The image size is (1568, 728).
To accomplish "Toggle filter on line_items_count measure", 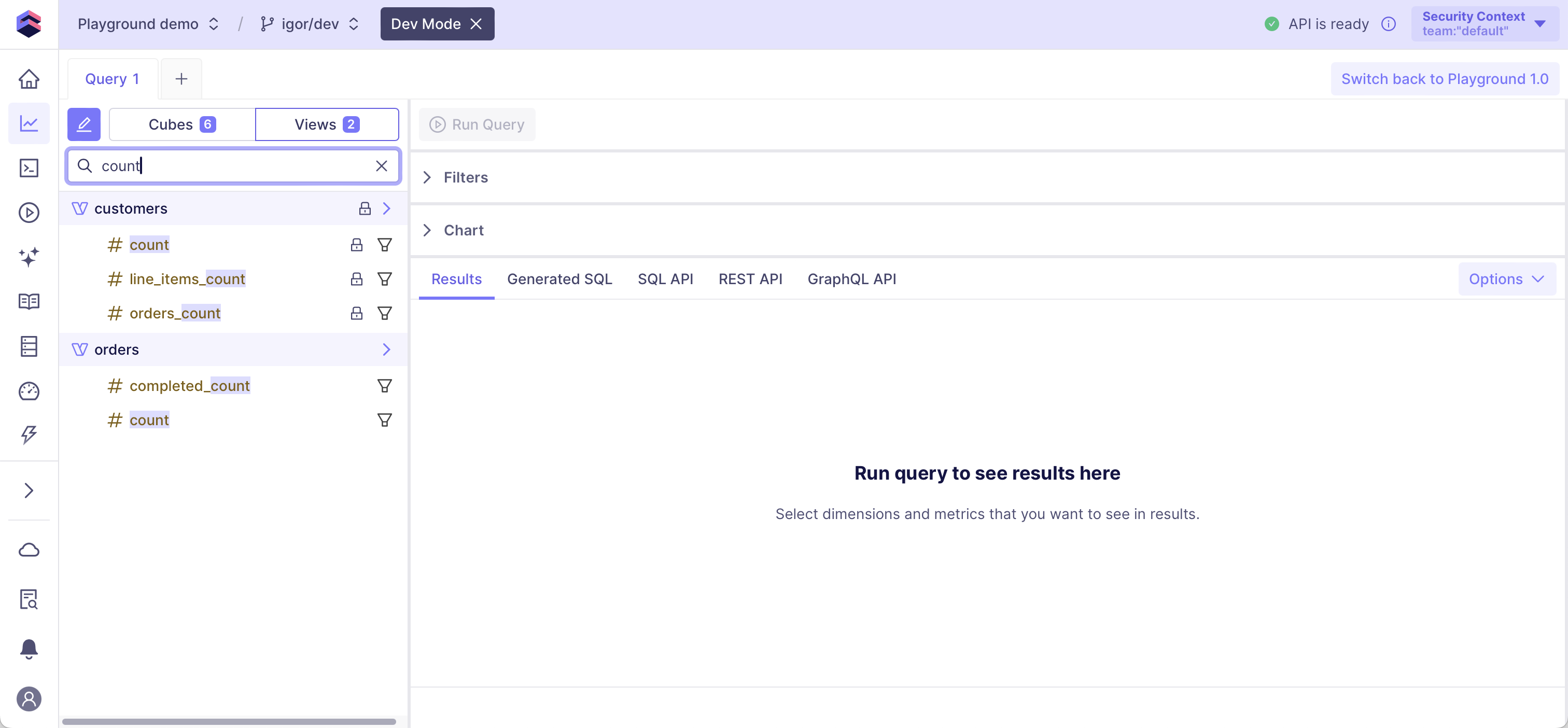I will (384, 279).
